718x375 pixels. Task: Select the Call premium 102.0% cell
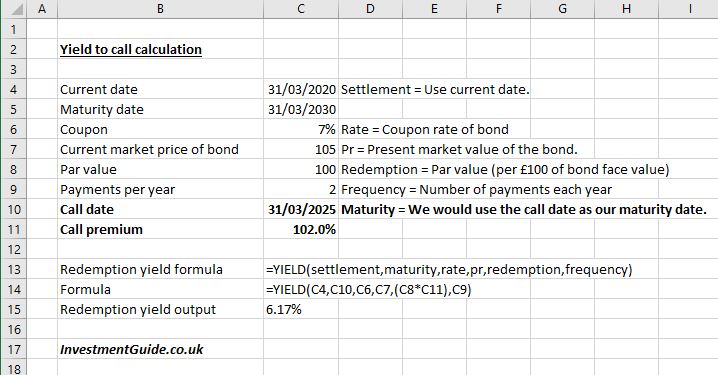301,229
